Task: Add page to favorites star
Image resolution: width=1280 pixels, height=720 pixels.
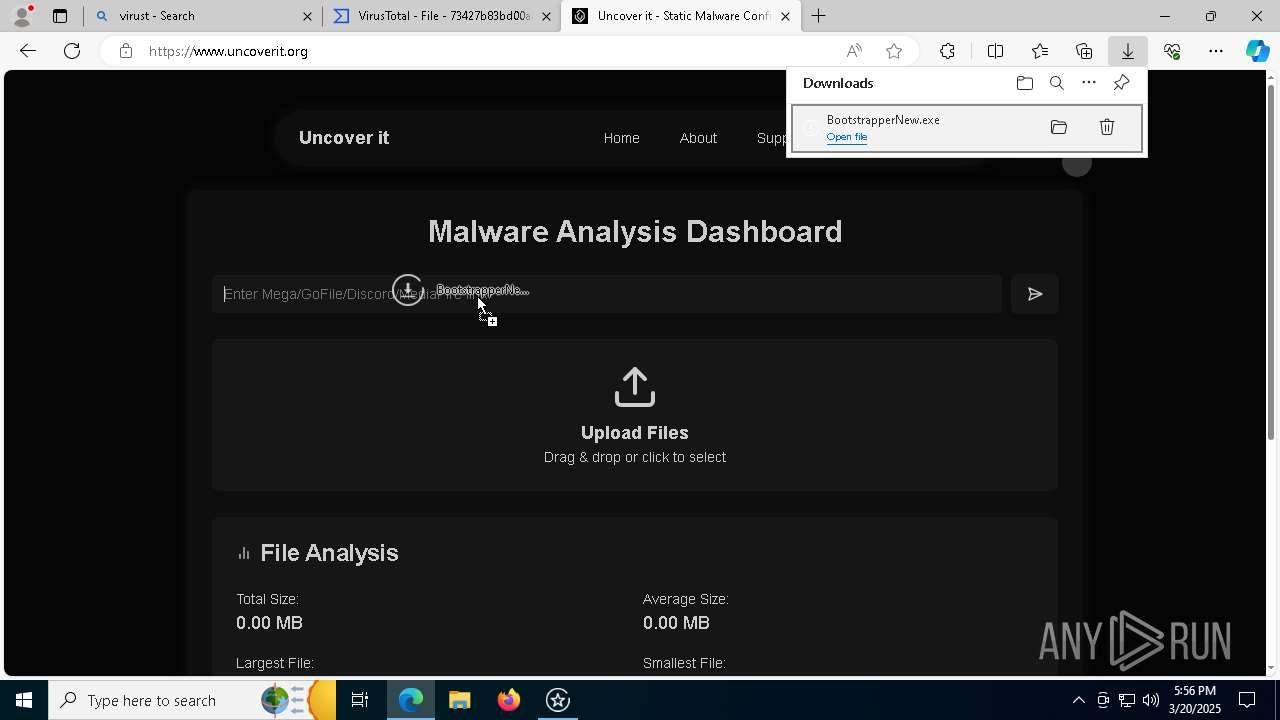Action: [894, 51]
